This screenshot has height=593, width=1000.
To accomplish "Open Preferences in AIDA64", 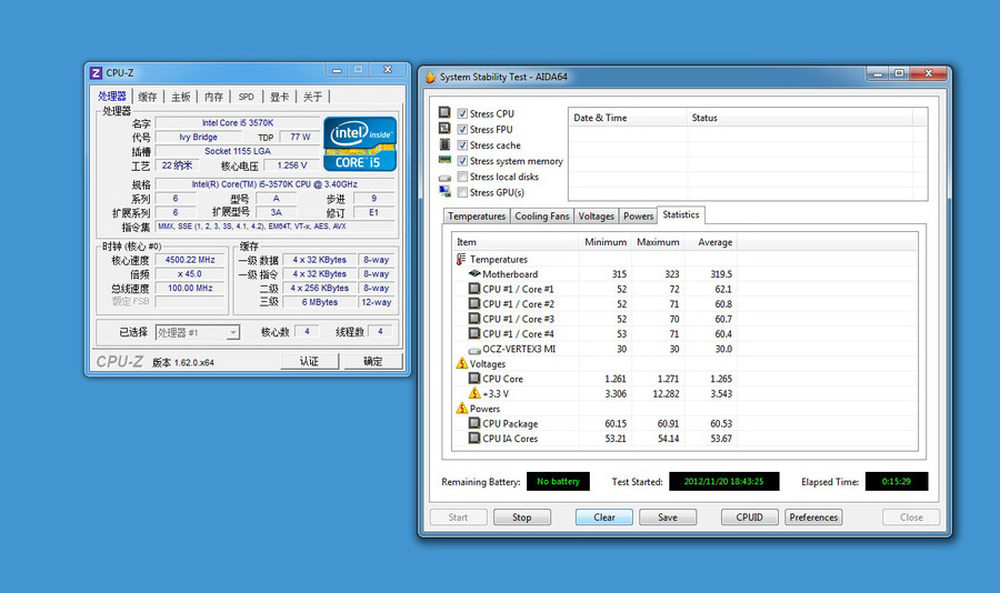I will [814, 517].
